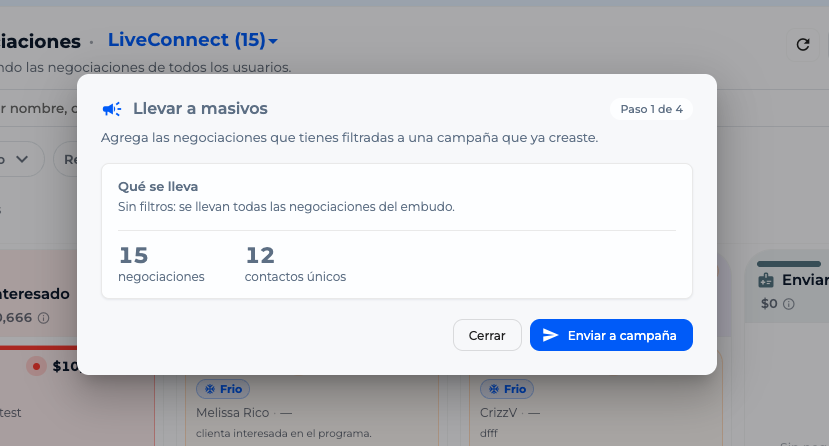Click the info icon next to 666 amount
This screenshot has height=446, width=829.
tap(44, 318)
